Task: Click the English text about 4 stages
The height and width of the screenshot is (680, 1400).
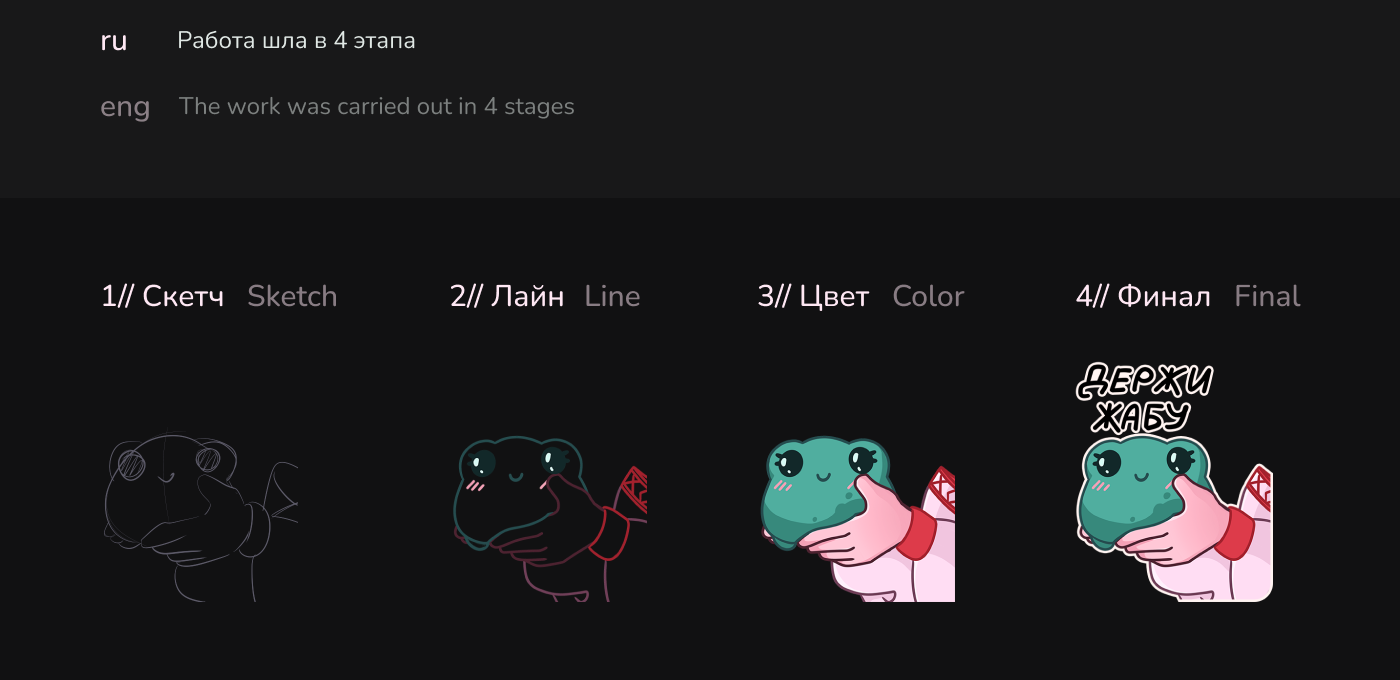Action: [x=376, y=106]
